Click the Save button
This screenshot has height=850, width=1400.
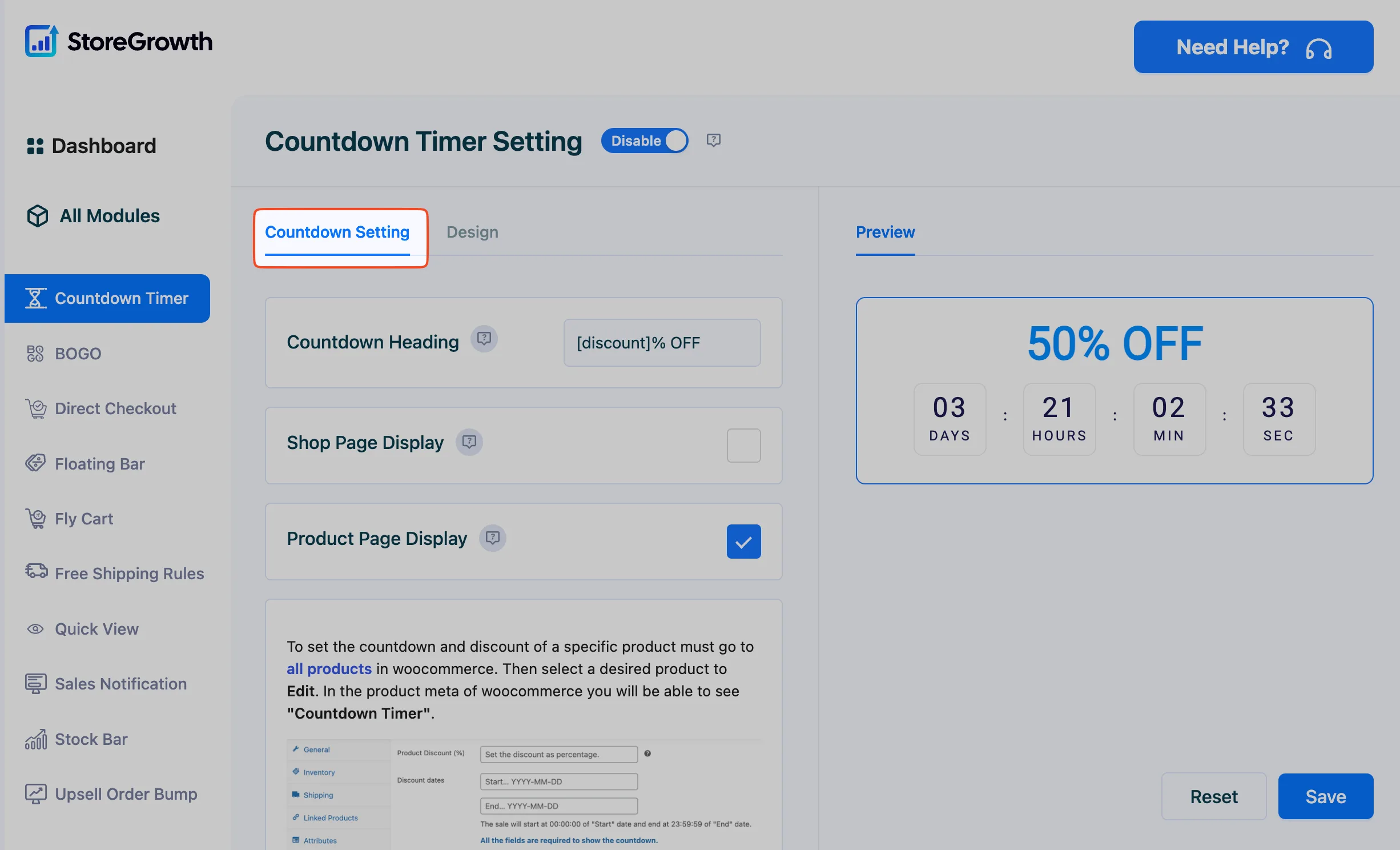click(x=1325, y=796)
